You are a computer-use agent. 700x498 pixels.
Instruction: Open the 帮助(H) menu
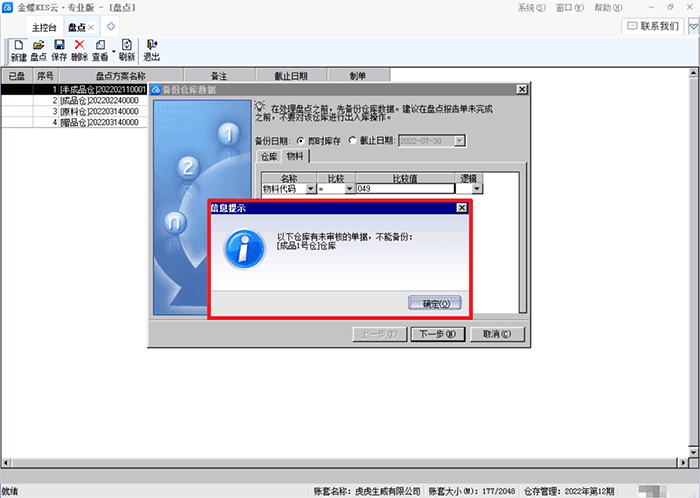[608, 8]
